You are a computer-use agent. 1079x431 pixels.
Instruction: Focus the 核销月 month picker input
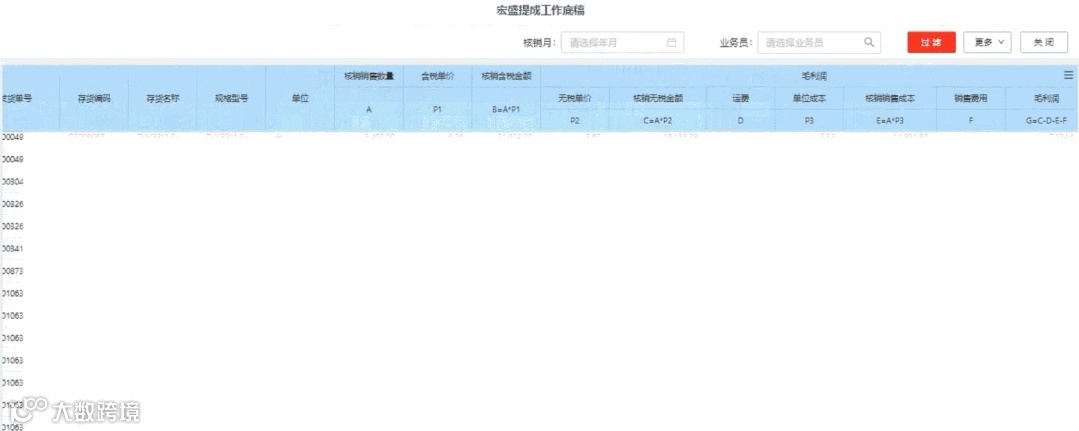(622, 42)
